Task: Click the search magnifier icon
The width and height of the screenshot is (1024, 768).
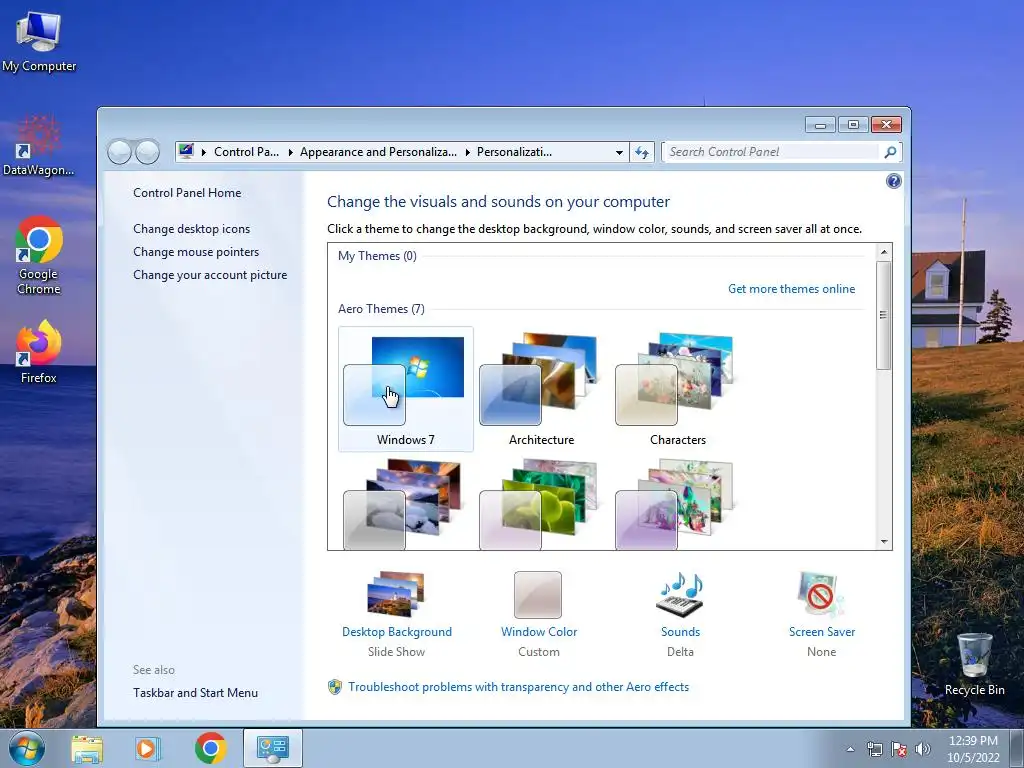Action: point(889,152)
